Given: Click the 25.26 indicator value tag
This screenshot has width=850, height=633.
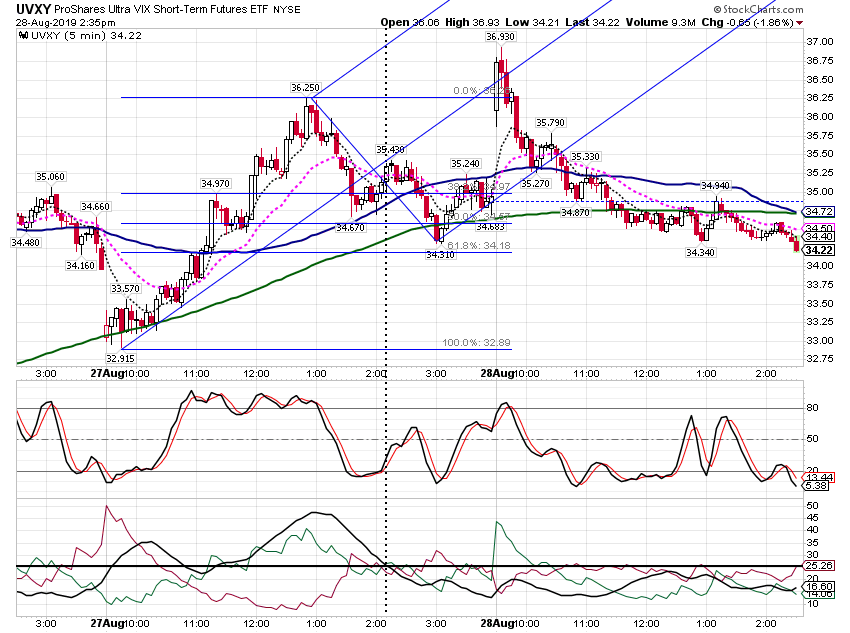Looking at the screenshot, I should [819, 566].
